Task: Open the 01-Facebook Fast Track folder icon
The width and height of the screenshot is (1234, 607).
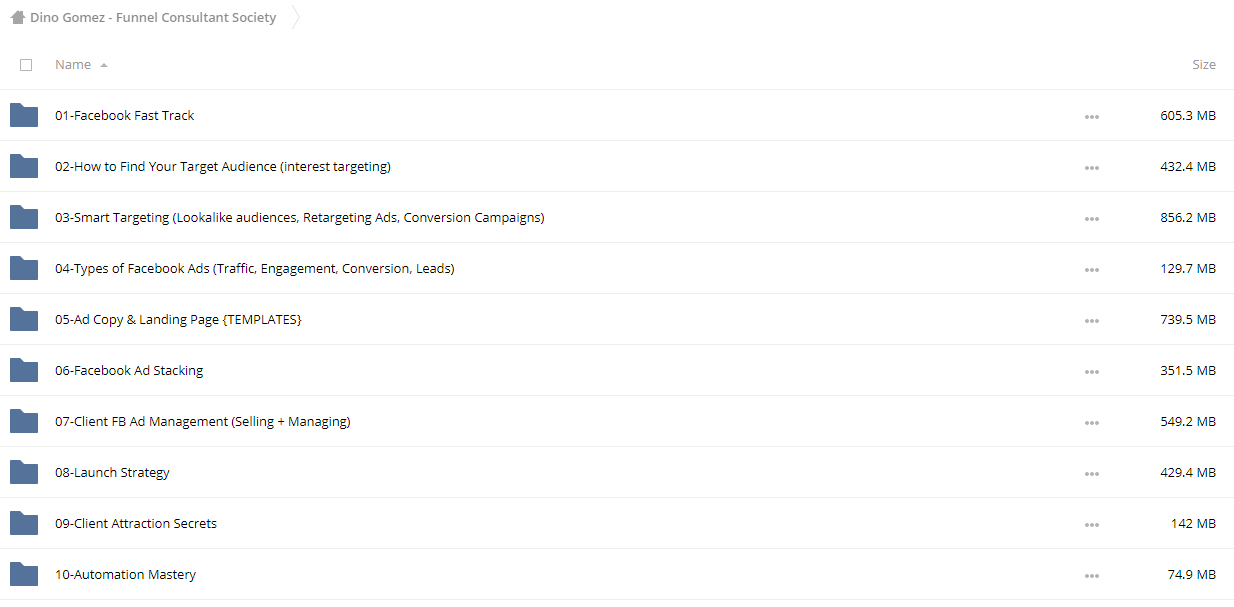Action: [24, 115]
